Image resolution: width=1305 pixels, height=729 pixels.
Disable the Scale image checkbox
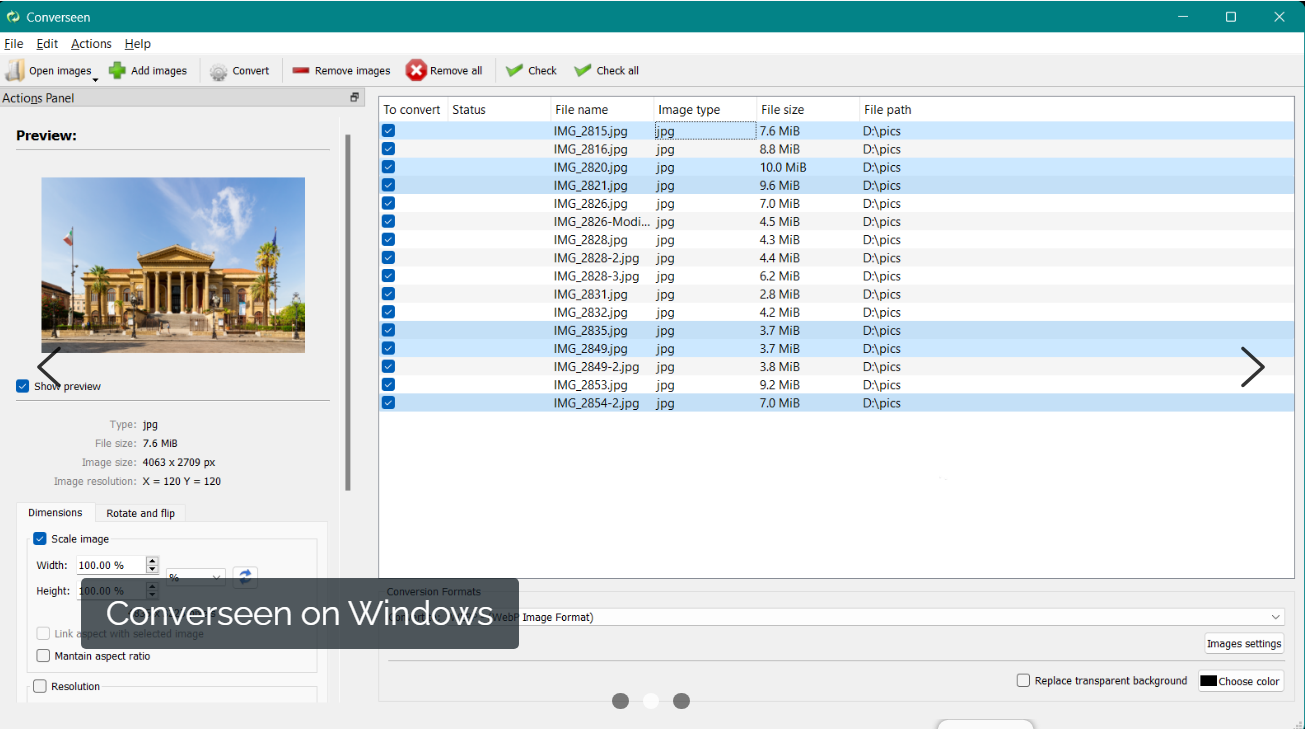(x=40, y=539)
